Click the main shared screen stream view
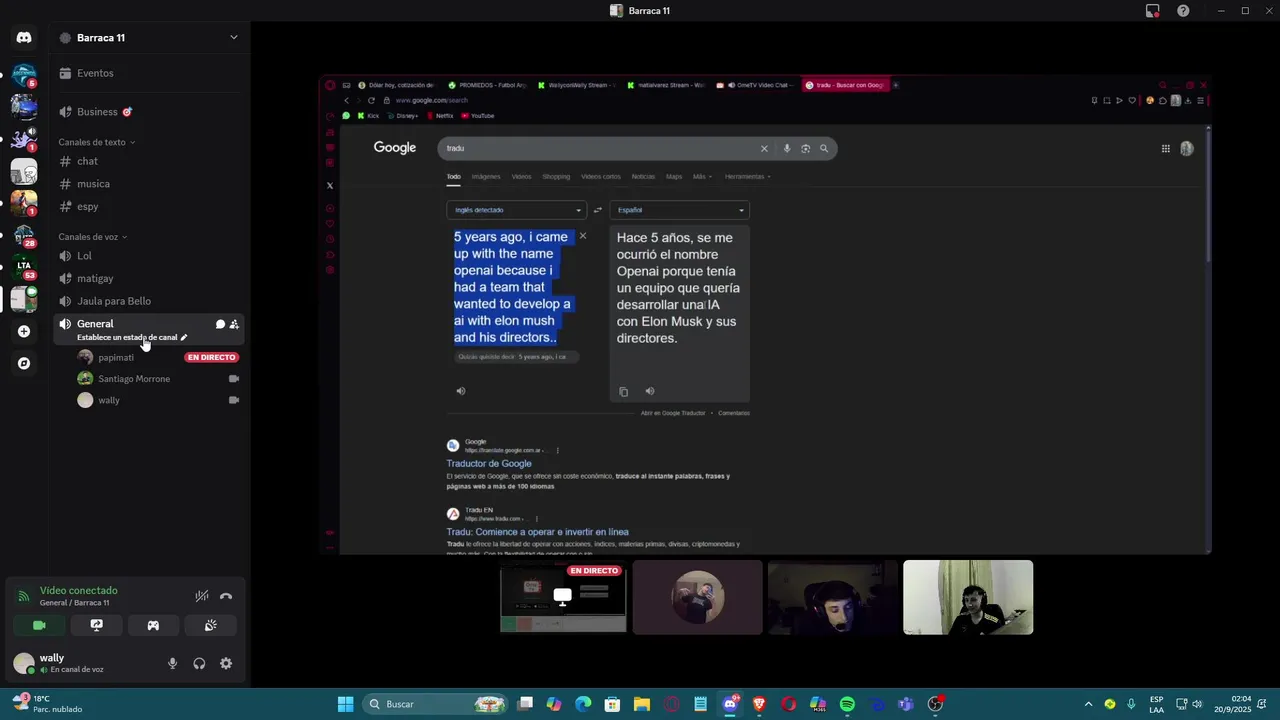The height and width of the screenshot is (720, 1280). click(x=765, y=315)
